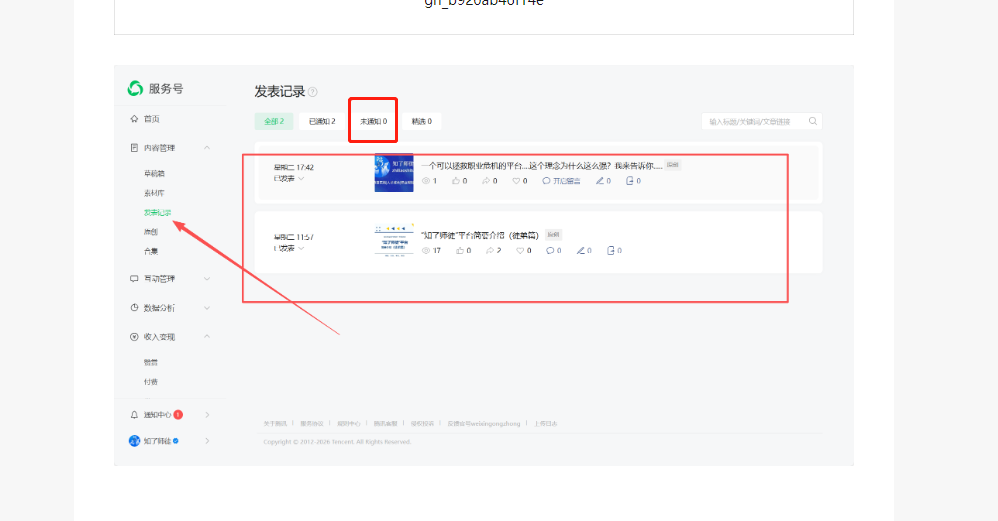Screen dimensions: 998x521
Task: Select the 未通知 0 filter tab
Action: click(x=373, y=122)
